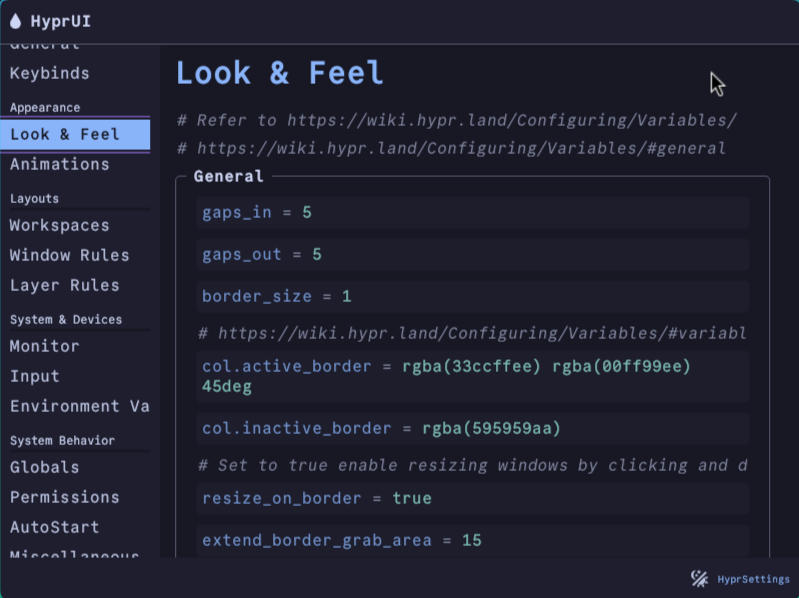This screenshot has width=799, height=598.
Task: Select Look & Feel in the sidebar
Action: pyautogui.click(x=65, y=134)
